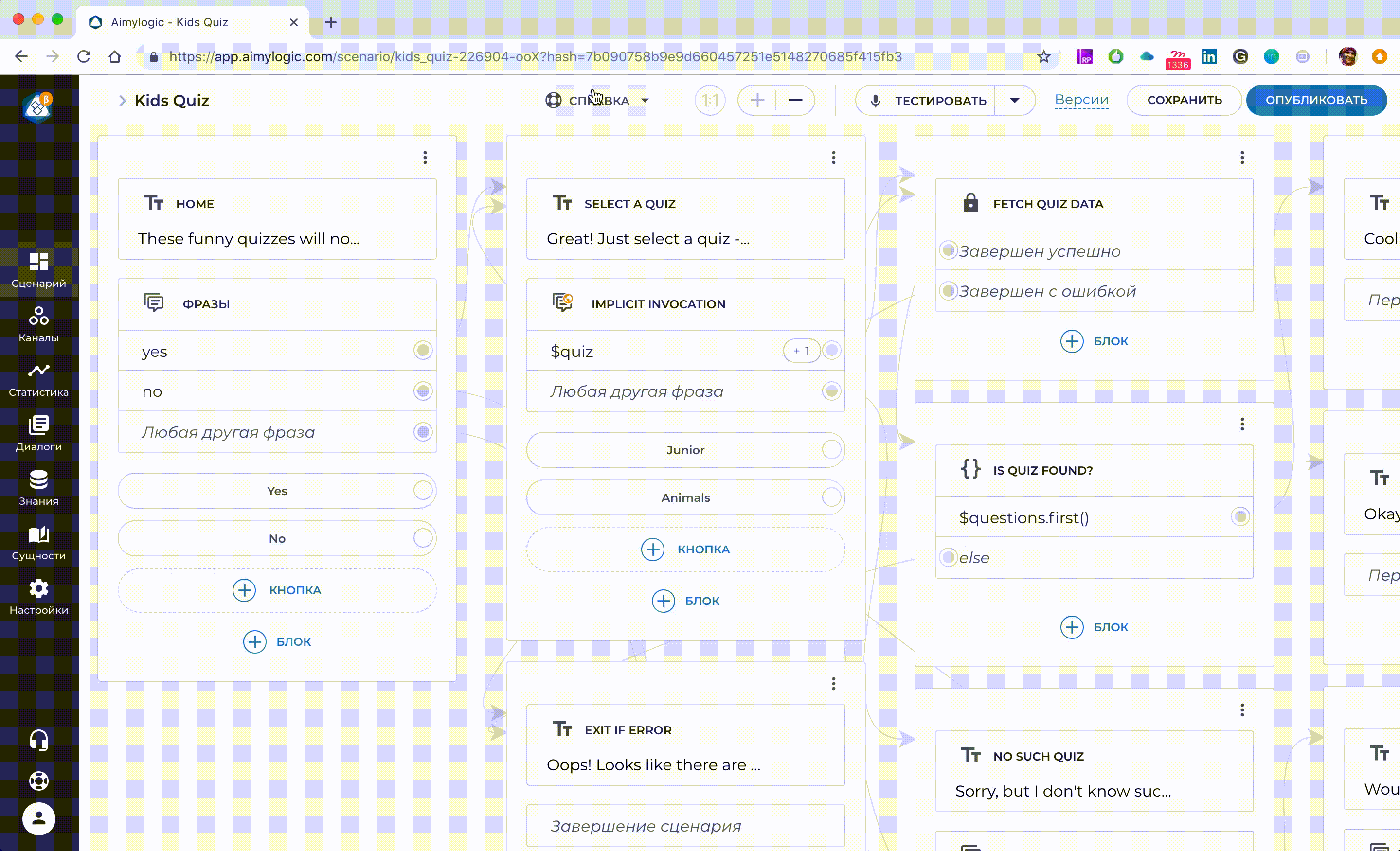
Task: Open the Каналы section in sidebar
Action: [38, 324]
